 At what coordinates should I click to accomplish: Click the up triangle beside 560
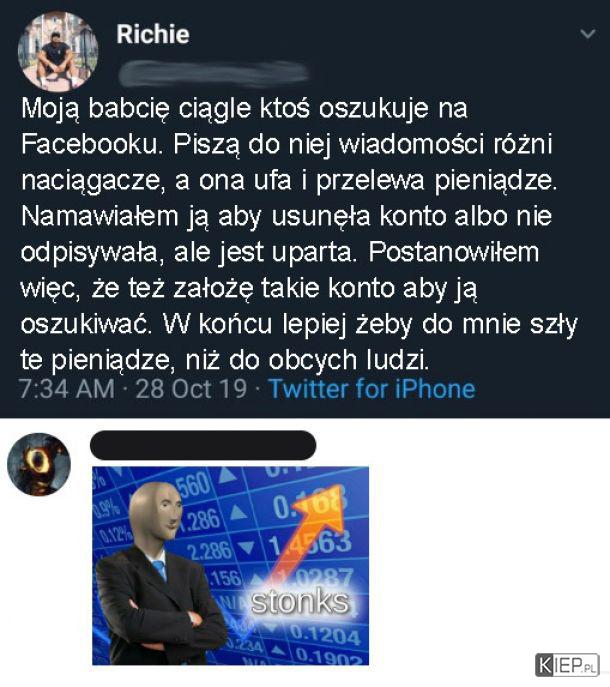228,477
